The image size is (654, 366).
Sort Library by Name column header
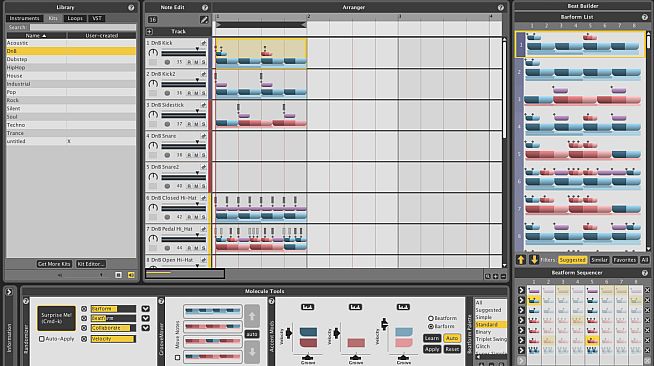coord(36,36)
